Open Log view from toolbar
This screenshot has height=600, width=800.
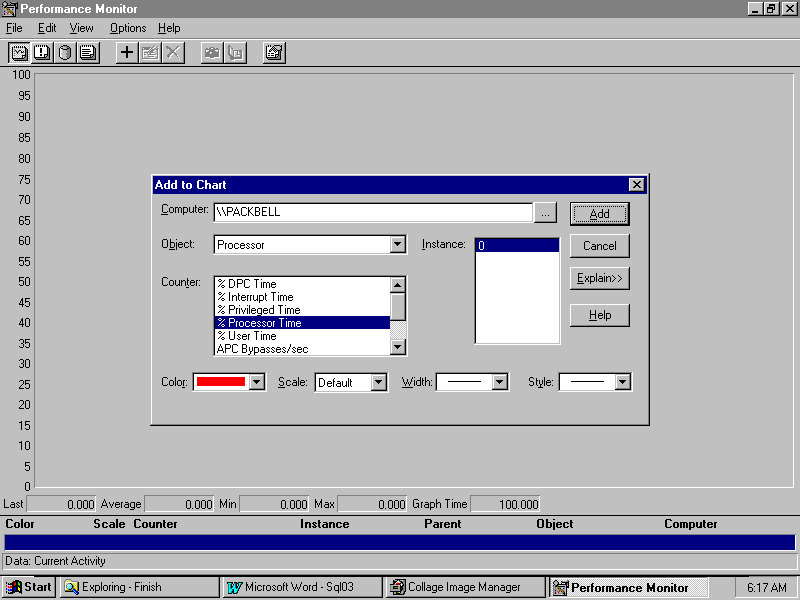click(x=65, y=52)
